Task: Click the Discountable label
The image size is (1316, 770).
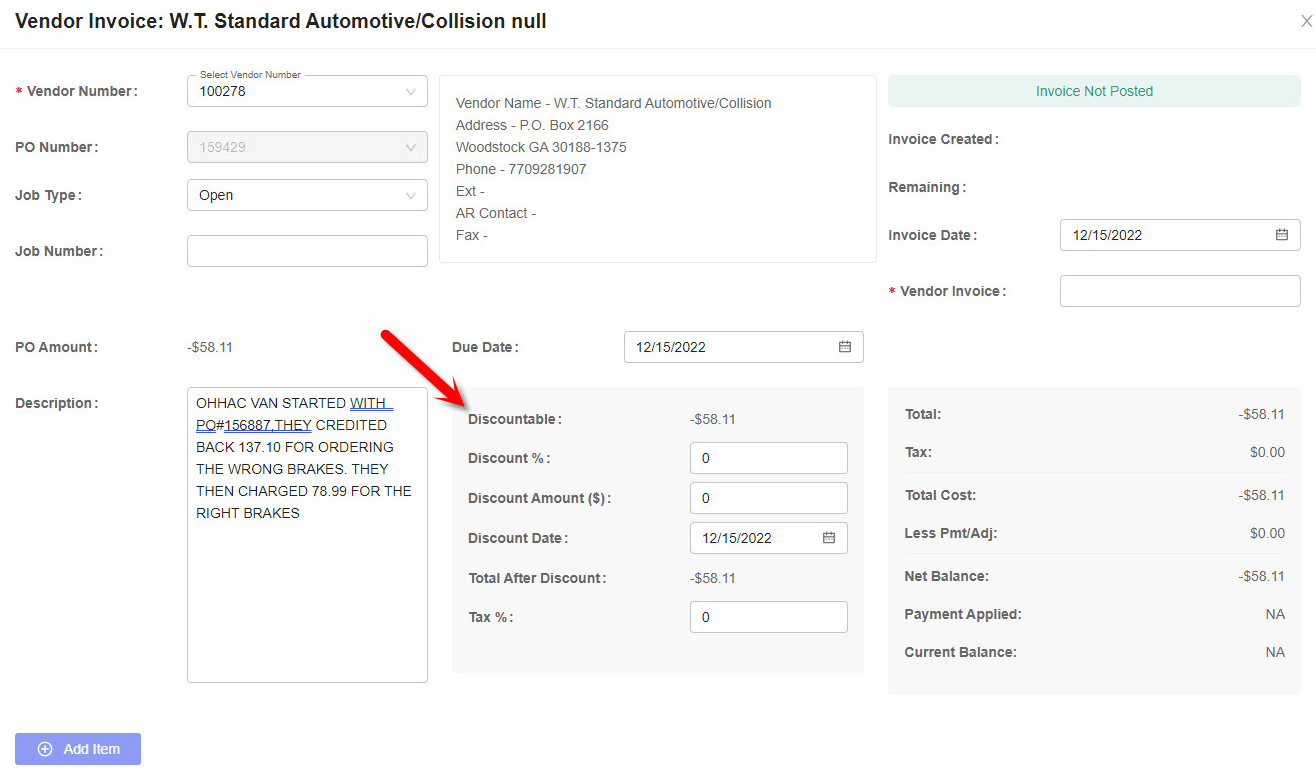Action: coord(515,419)
